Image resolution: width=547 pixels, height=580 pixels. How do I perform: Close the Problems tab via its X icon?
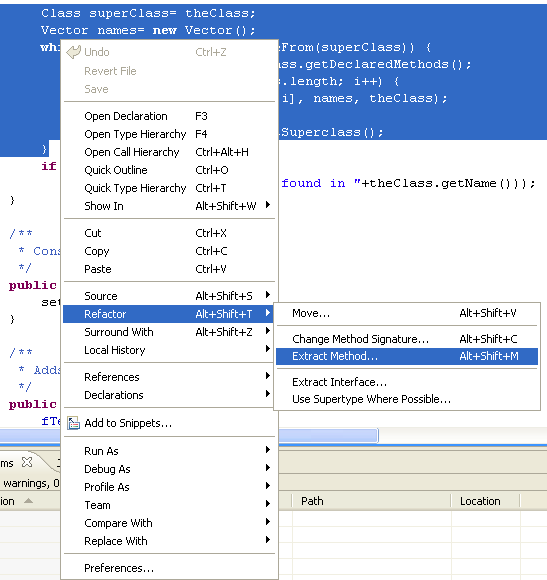tap(27, 462)
